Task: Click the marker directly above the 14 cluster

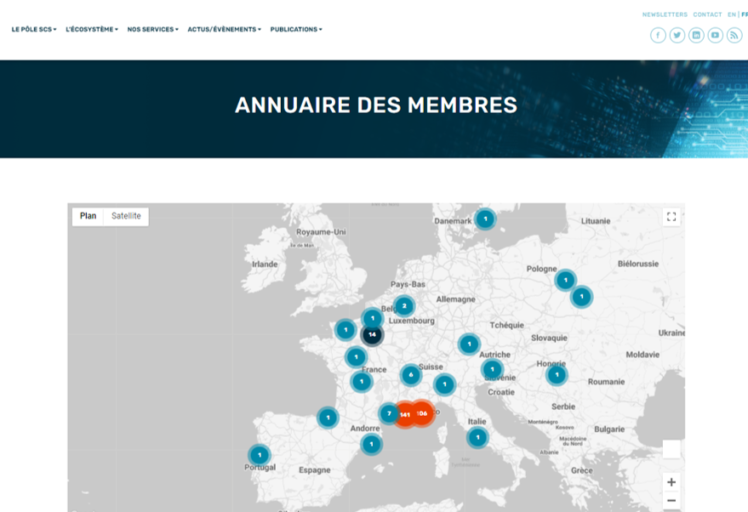Action: 373,318
